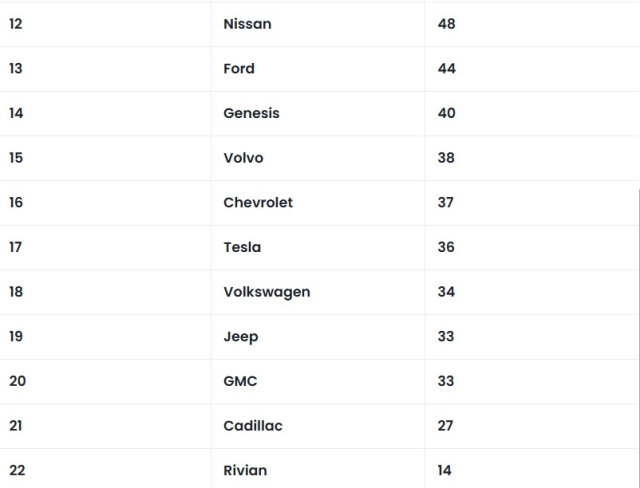This screenshot has height=488, width=640.
Task: Click the Volkswagen brand cell
Action: tap(266, 292)
